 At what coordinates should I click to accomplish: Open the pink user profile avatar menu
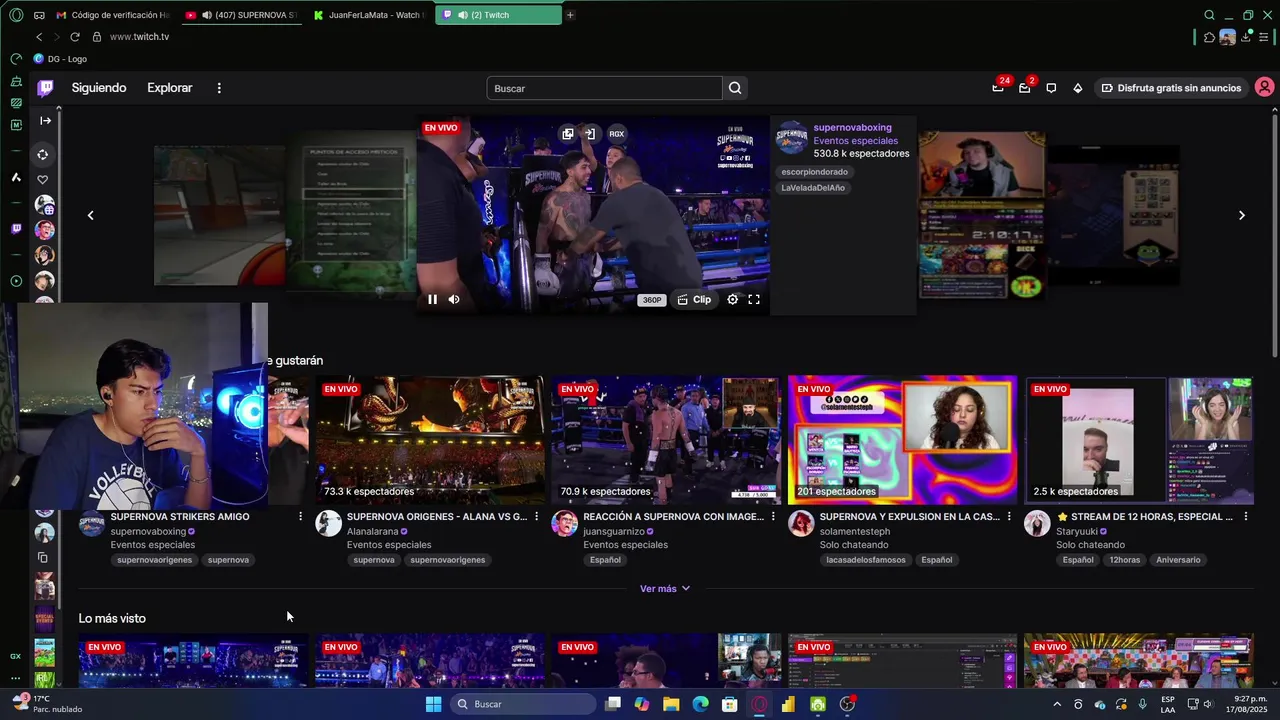1265,88
